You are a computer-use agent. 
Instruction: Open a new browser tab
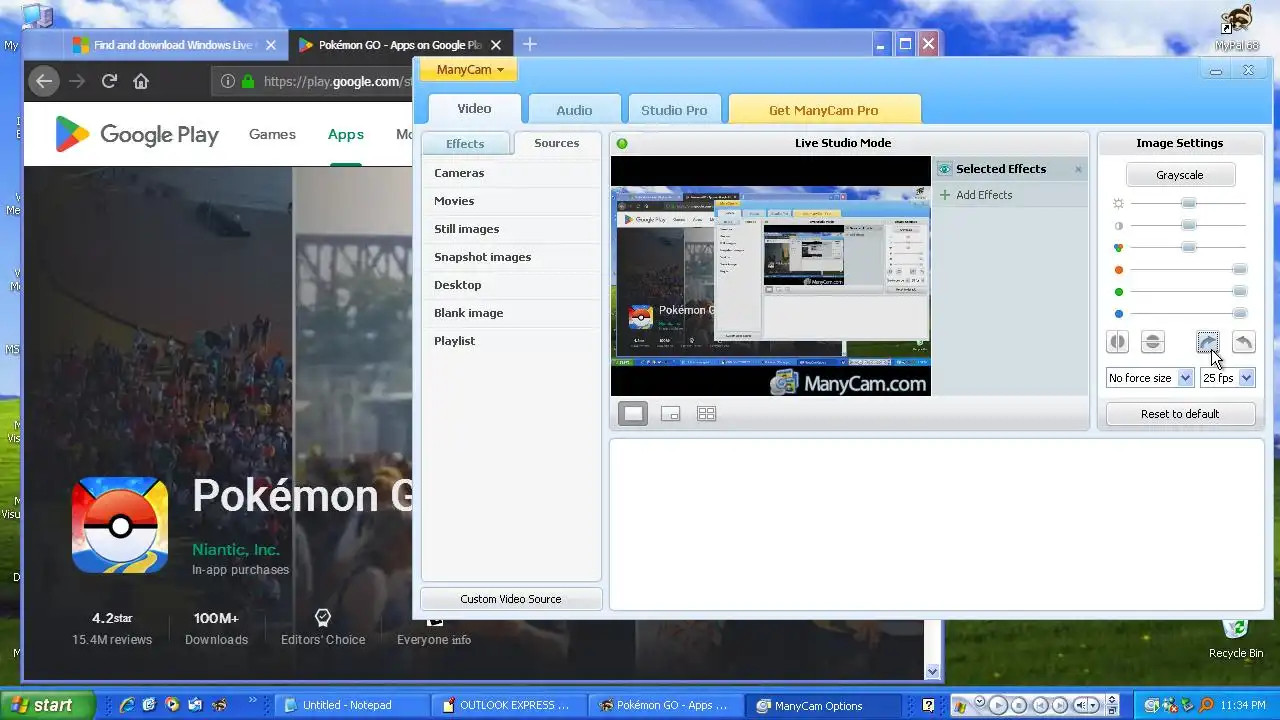[530, 44]
